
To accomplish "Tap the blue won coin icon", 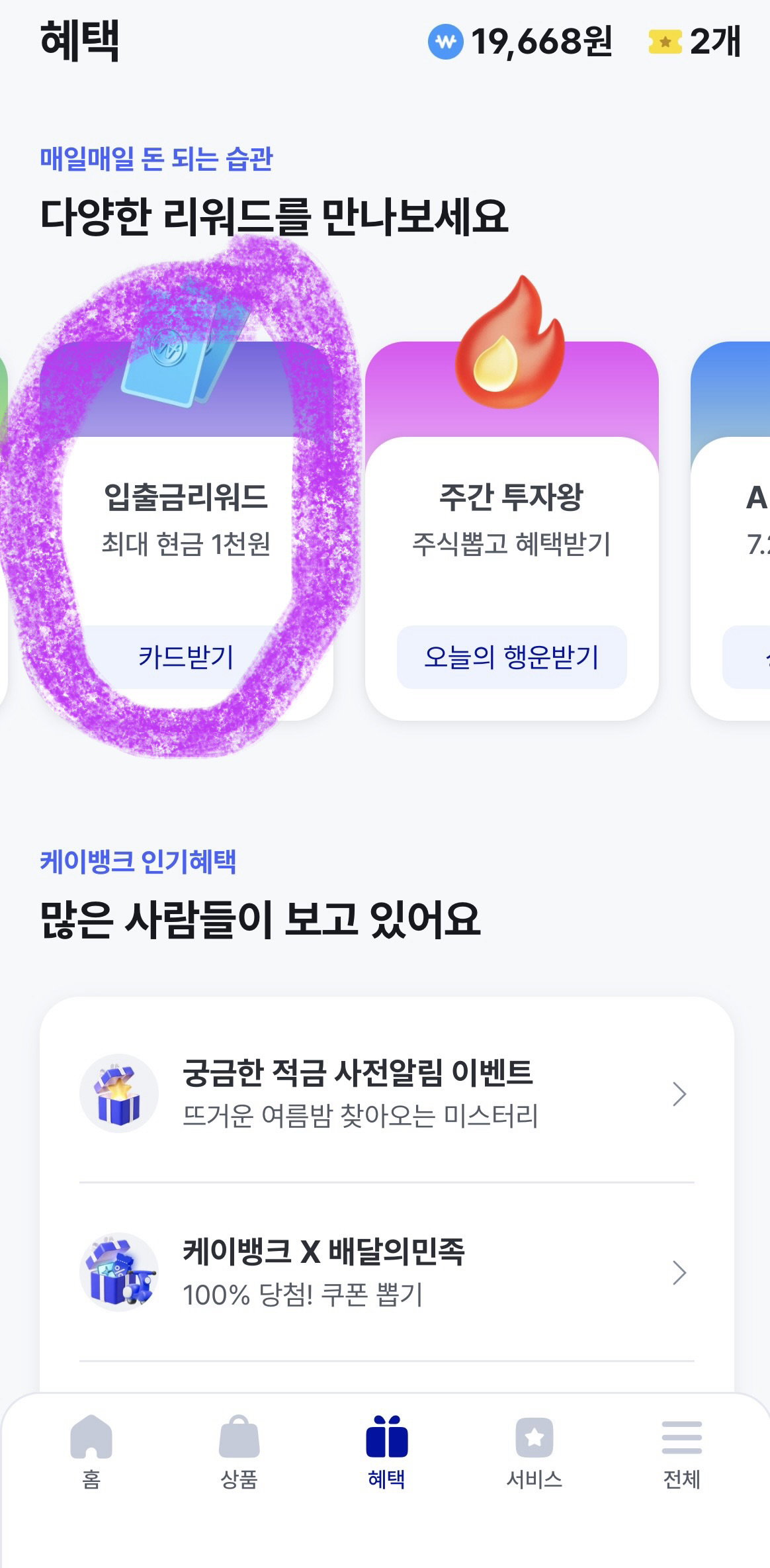I will [x=446, y=42].
